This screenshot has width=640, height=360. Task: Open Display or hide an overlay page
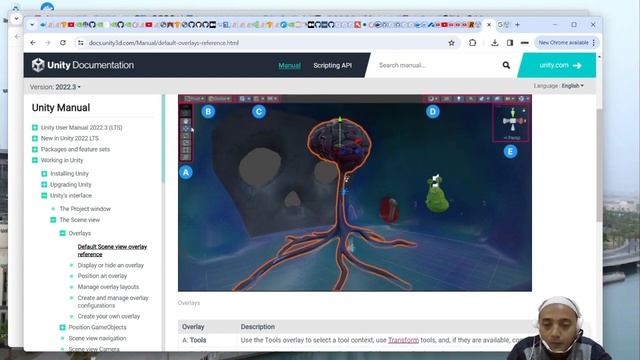[x=111, y=265]
